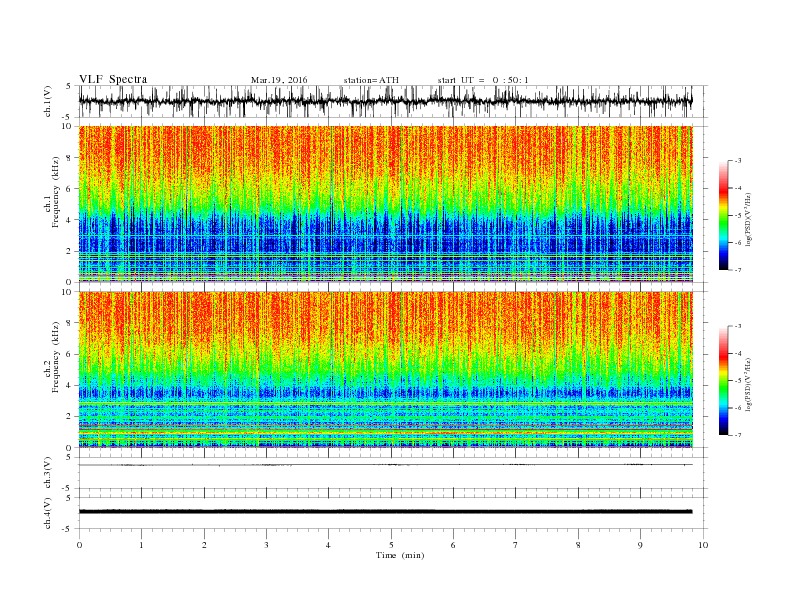This screenshot has height=612, width=792.
Task: Click the "3" tick on the time axis
Action: coord(266,545)
